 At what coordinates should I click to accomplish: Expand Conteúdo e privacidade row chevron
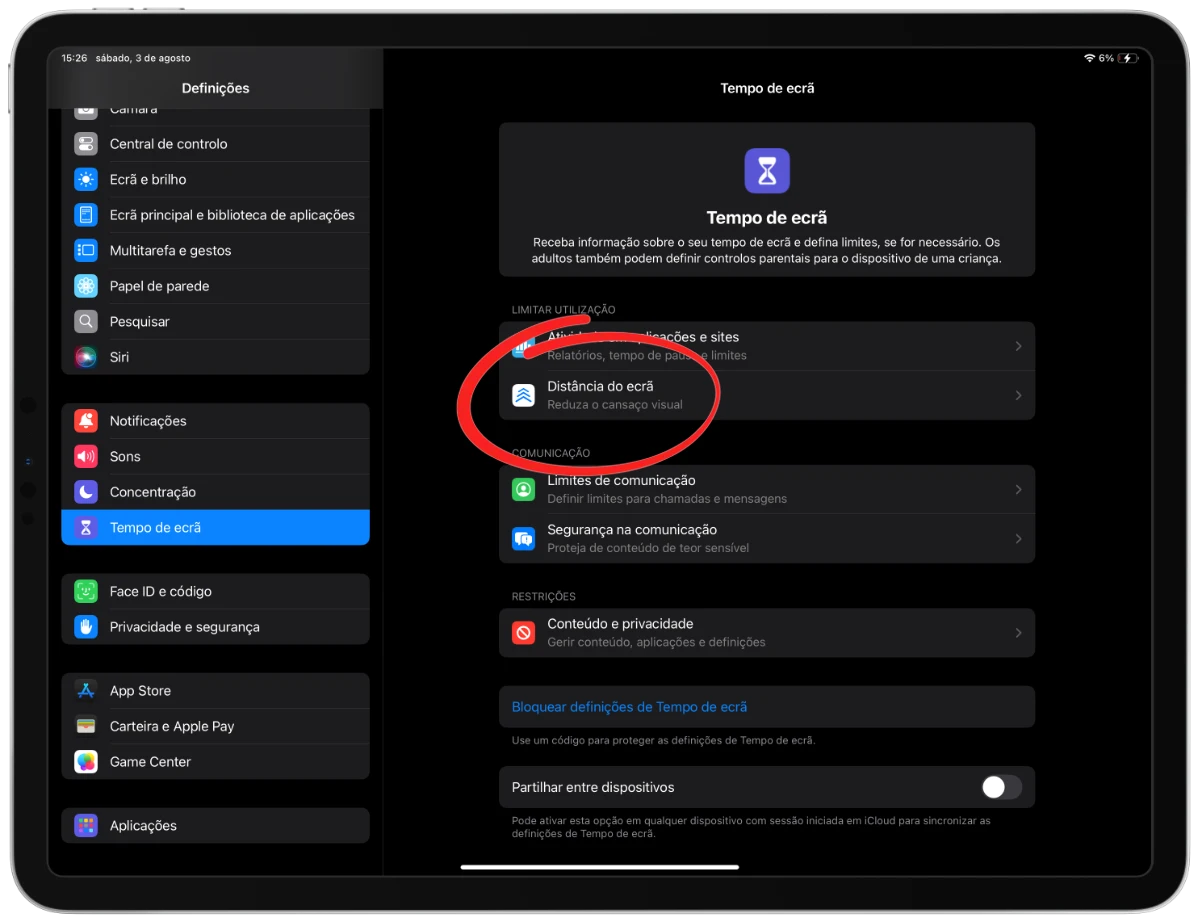[1018, 633]
